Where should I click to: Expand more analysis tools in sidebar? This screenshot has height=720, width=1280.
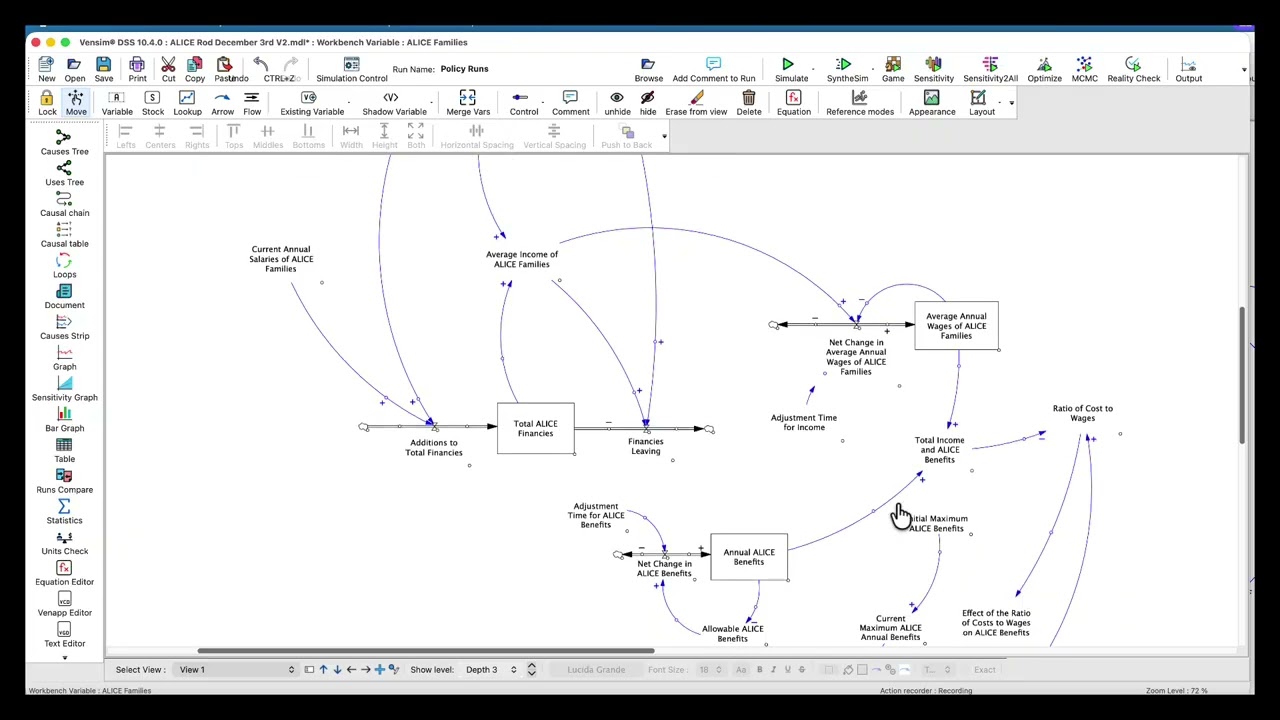tap(64, 658)
